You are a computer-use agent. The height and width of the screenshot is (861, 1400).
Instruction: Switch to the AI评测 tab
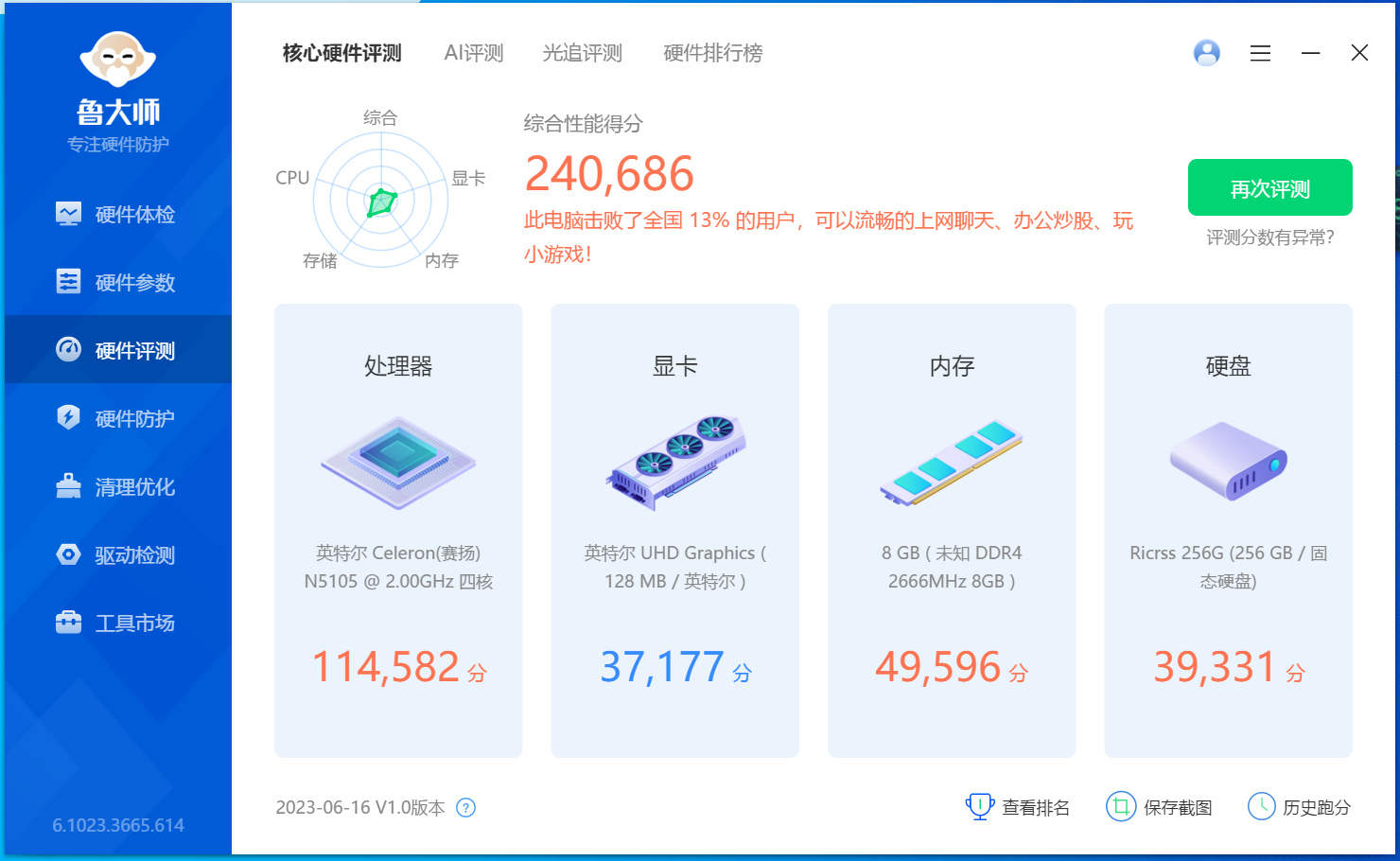pyautogui.click(x=473, y=54)
